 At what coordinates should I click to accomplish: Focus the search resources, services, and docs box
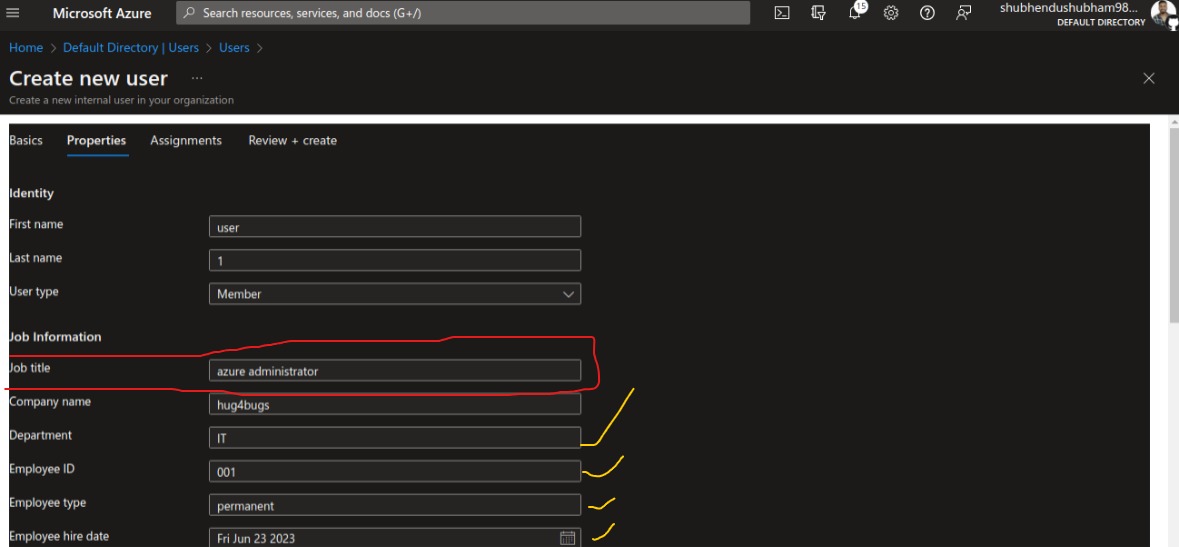[462, 13]
